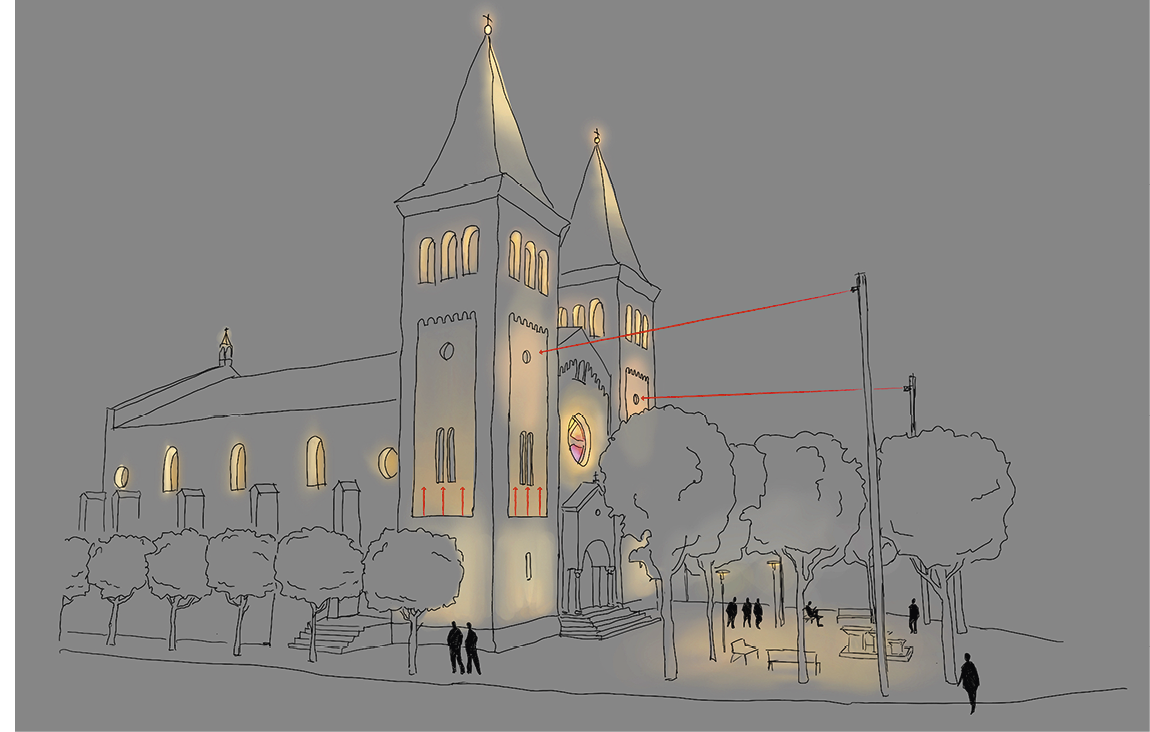Click the lone pedestrian walking at bottom right
1150x732 pixels.
click(x=968, y=682)
